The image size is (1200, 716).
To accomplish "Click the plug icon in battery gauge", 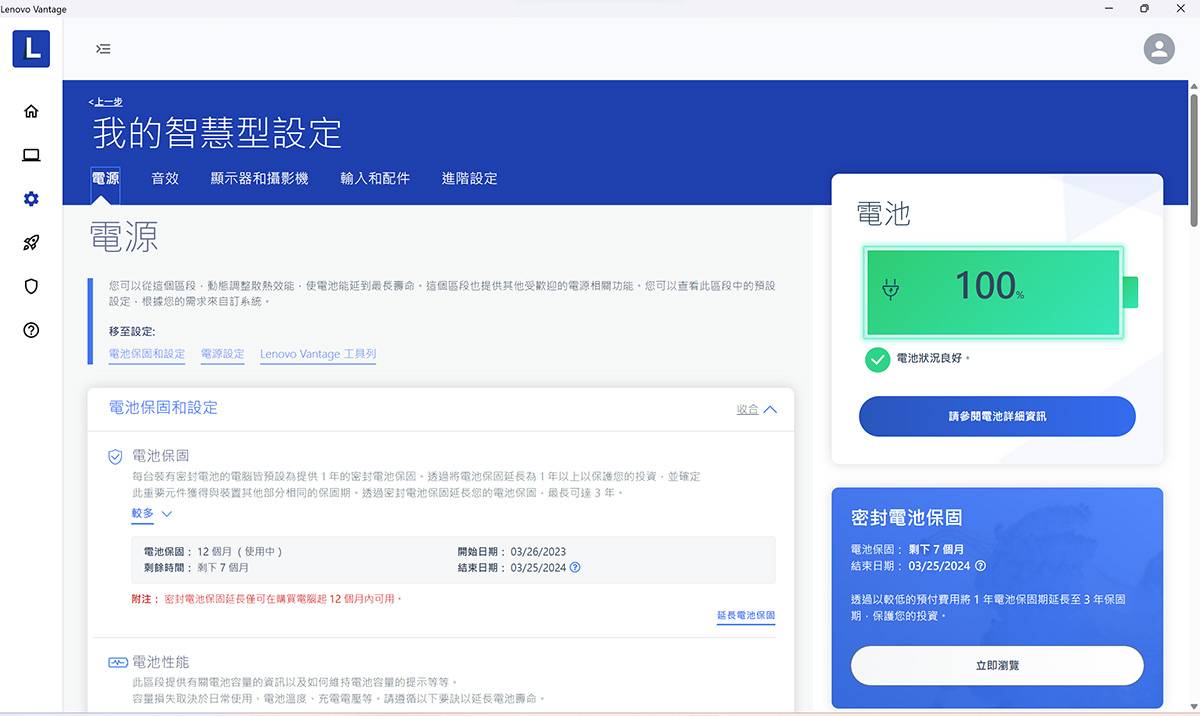I will [891, 290].
